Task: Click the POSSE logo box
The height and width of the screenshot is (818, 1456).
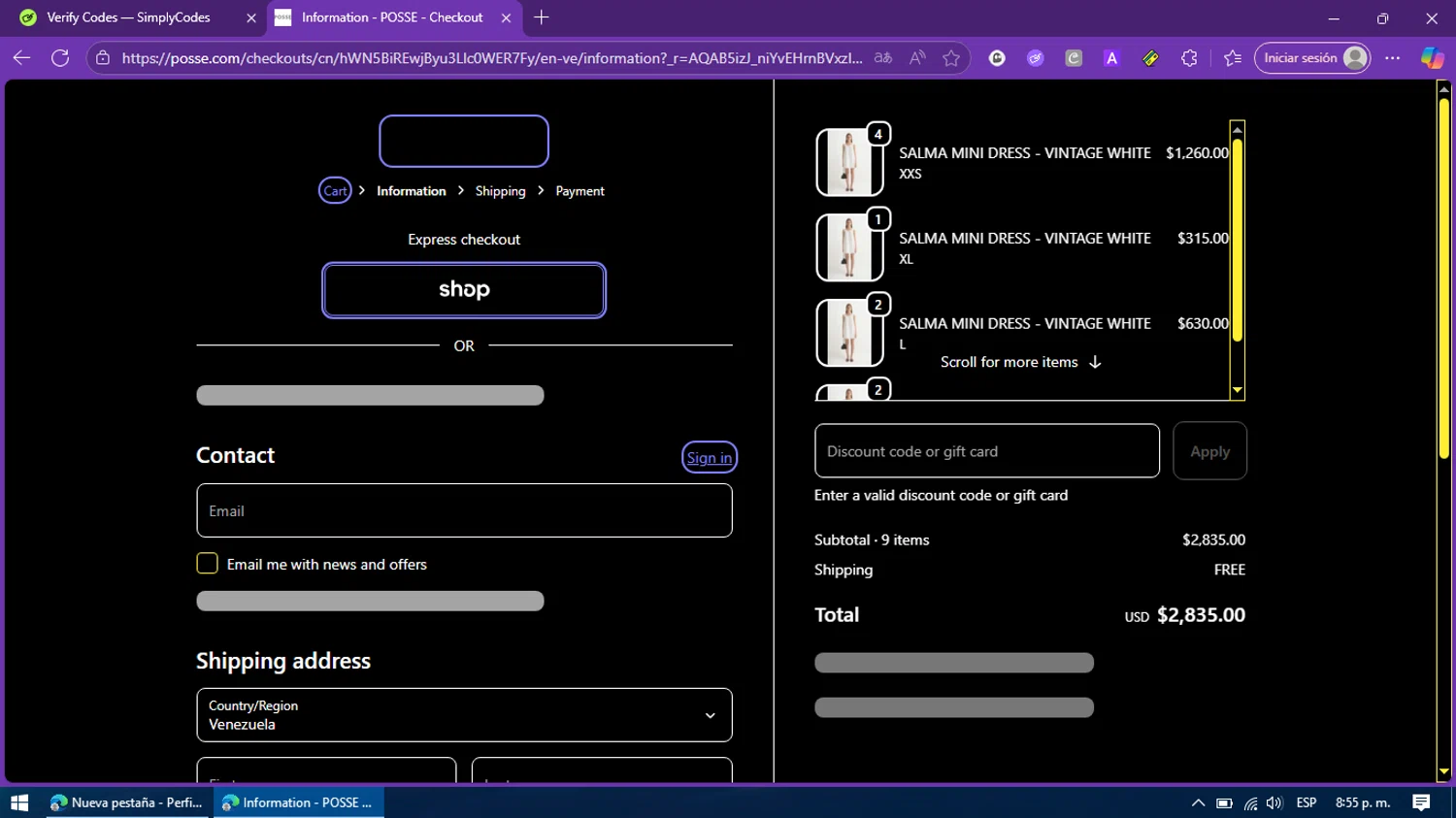Action: 464,142
